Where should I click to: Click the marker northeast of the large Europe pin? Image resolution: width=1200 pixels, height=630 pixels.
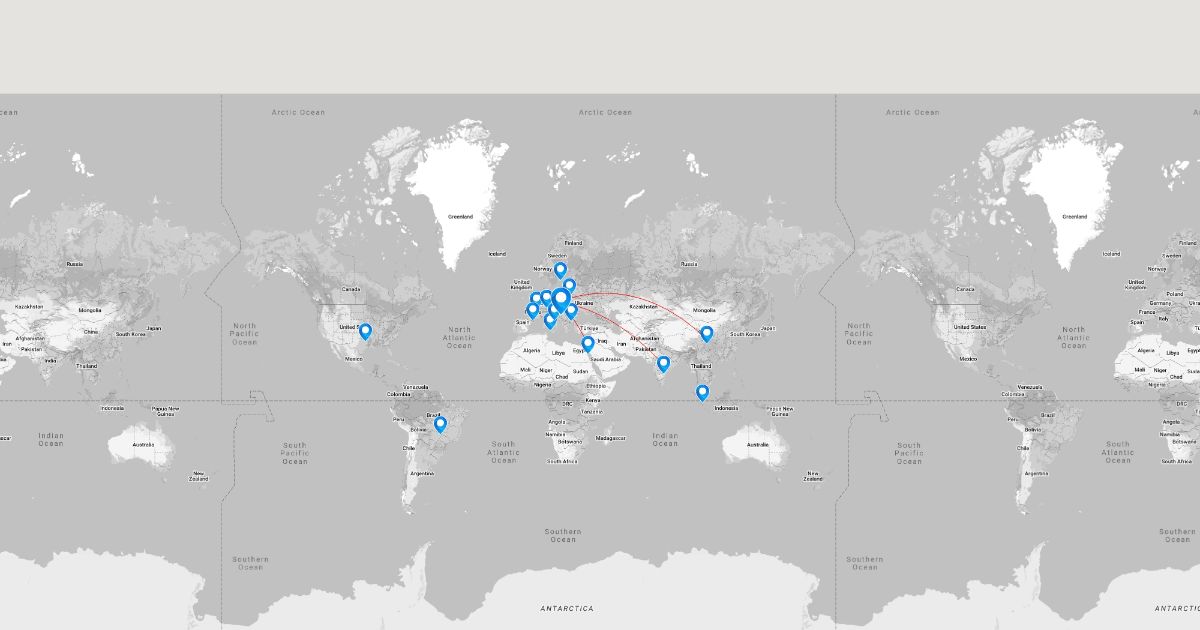[569, 286]
